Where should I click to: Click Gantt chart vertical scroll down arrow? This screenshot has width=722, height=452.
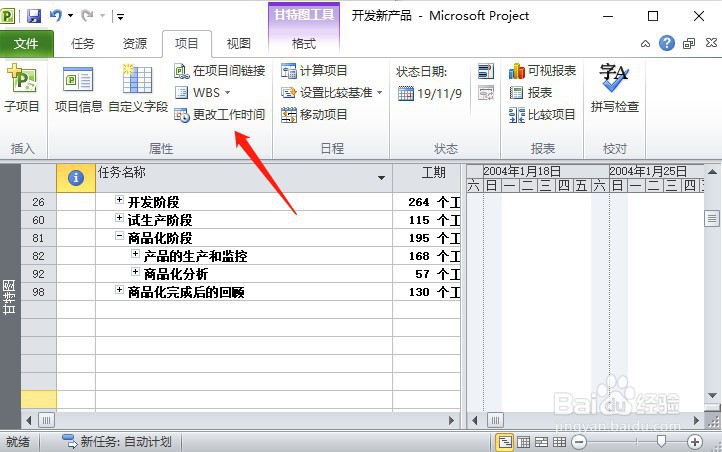pyautogui.click(x=712, y=395)
